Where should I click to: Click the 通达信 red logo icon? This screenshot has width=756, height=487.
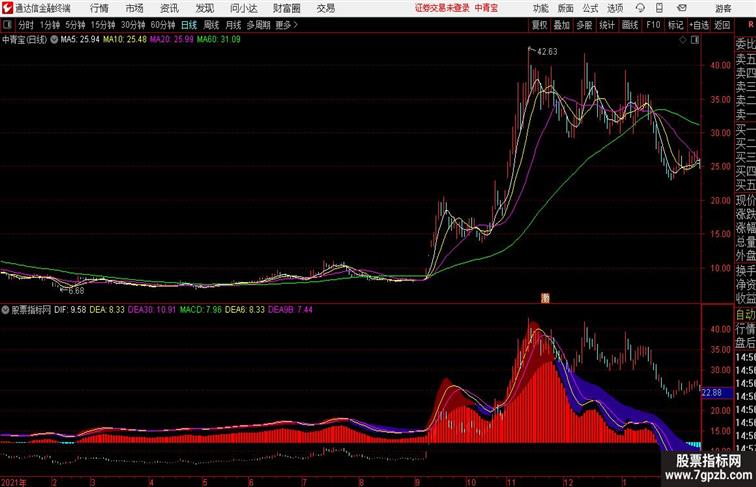(x=7, y=8)
